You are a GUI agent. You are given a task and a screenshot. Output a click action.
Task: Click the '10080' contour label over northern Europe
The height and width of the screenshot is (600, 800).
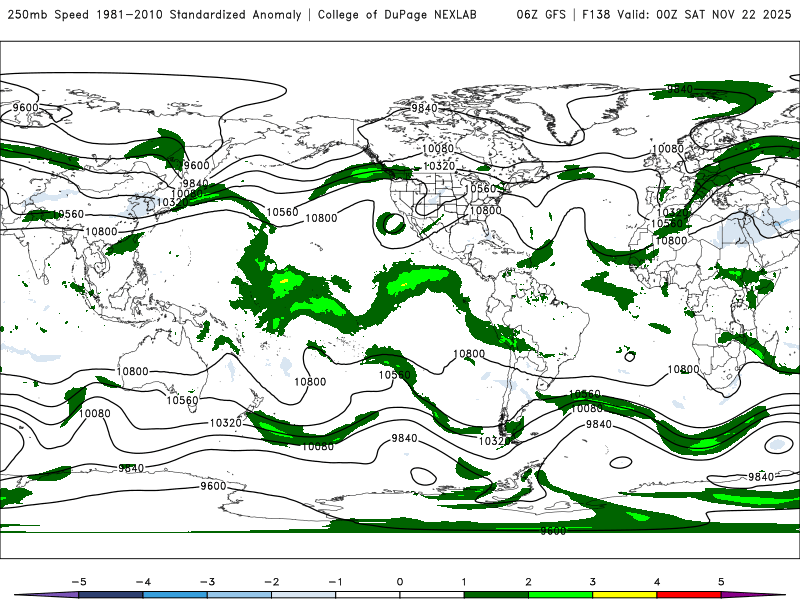(x=668, y=148)
